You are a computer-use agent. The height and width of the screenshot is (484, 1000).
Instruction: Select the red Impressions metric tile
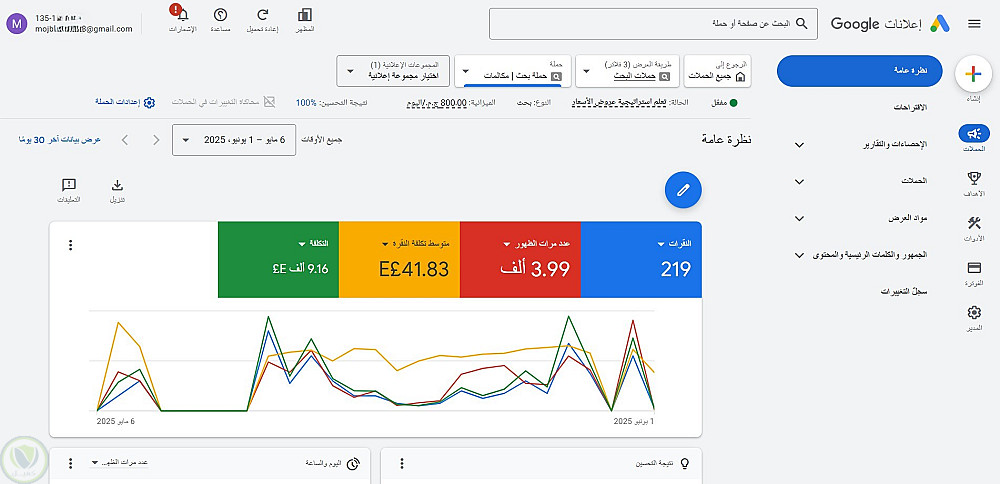pos(520,260)
